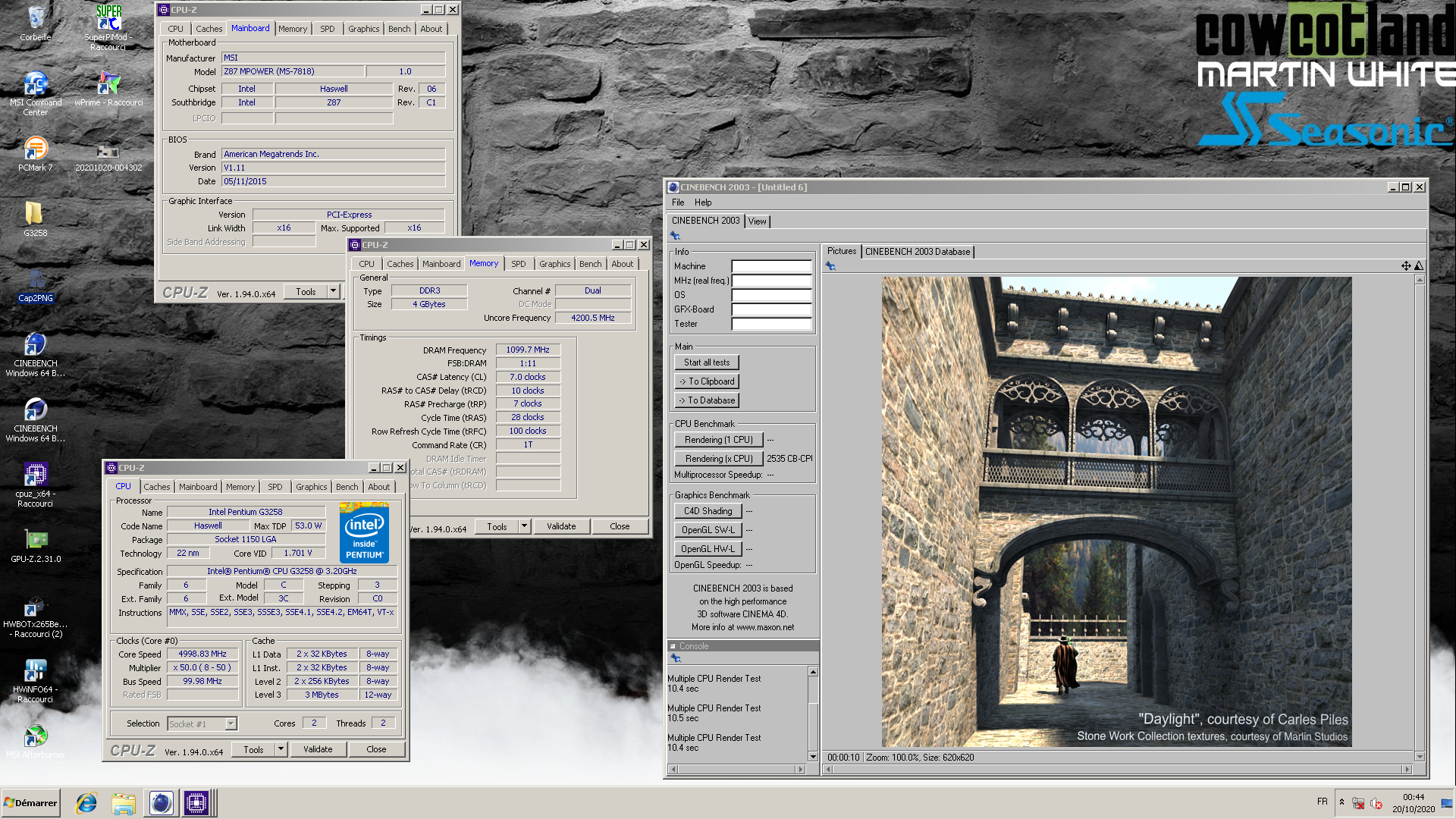This screenshot has height=819, width=1456.
Task: Switch to SPD tab in CPU-Z Memory window
Action: click(x=519, y=264)
